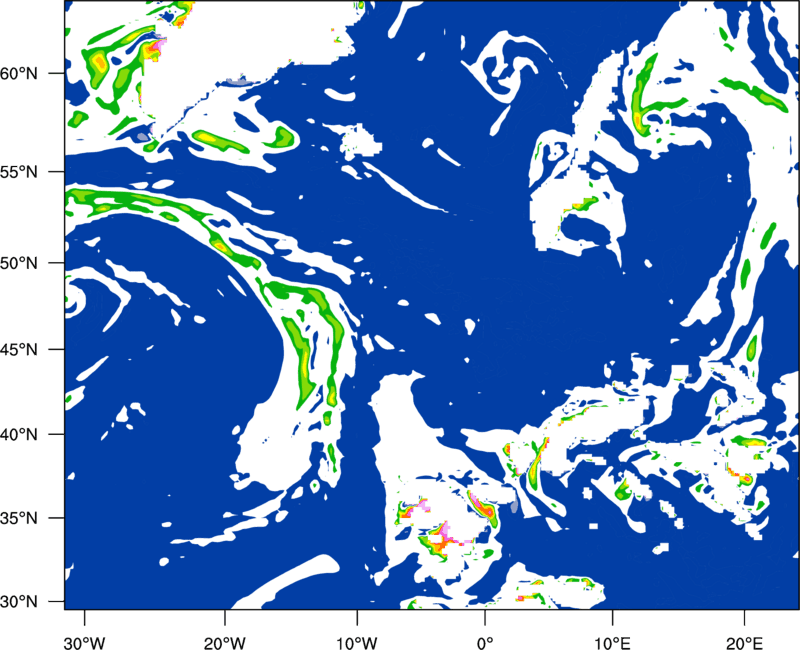Click the 10°E longitude label
Image resolution: width=800 pixels, height=650 pixels.
point(613,642)
